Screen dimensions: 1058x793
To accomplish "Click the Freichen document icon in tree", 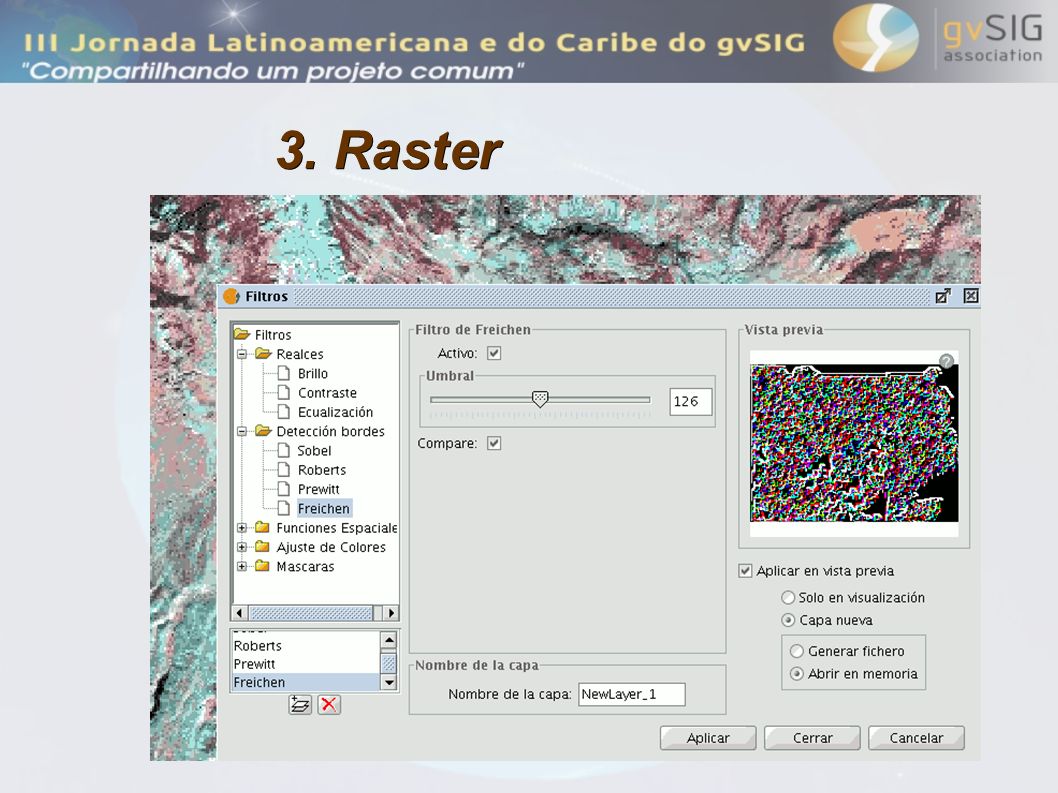I will click(x=284, y=508).
